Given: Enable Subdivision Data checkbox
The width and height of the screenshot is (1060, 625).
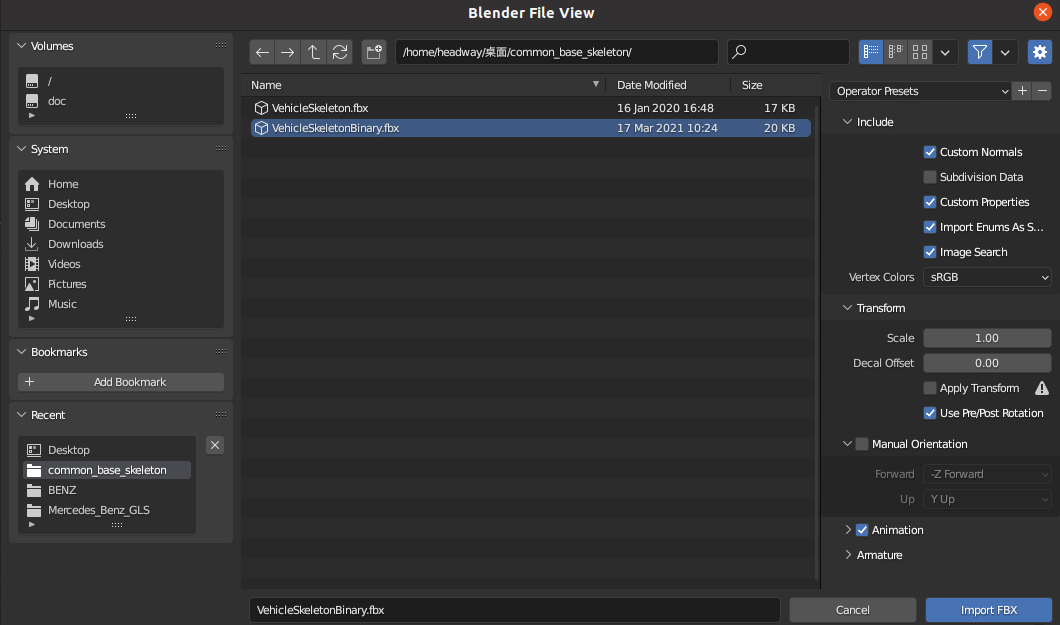Looking at the screenshot, I should (x=930, y=177).
